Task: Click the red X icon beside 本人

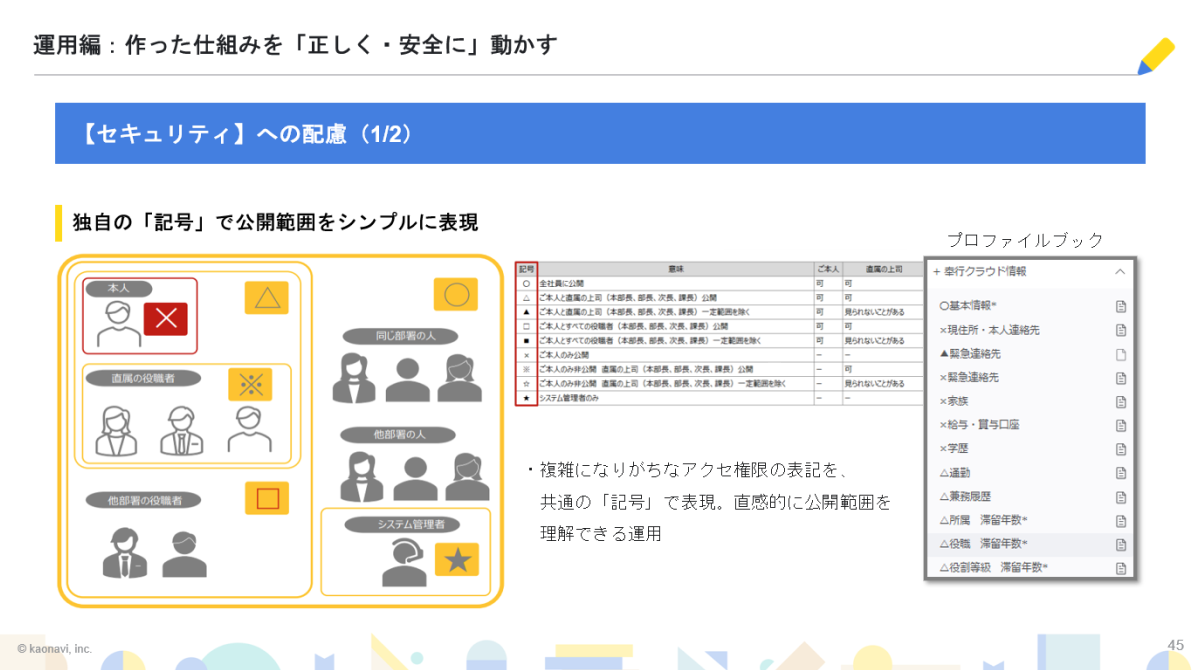Action: click(166, 319)
